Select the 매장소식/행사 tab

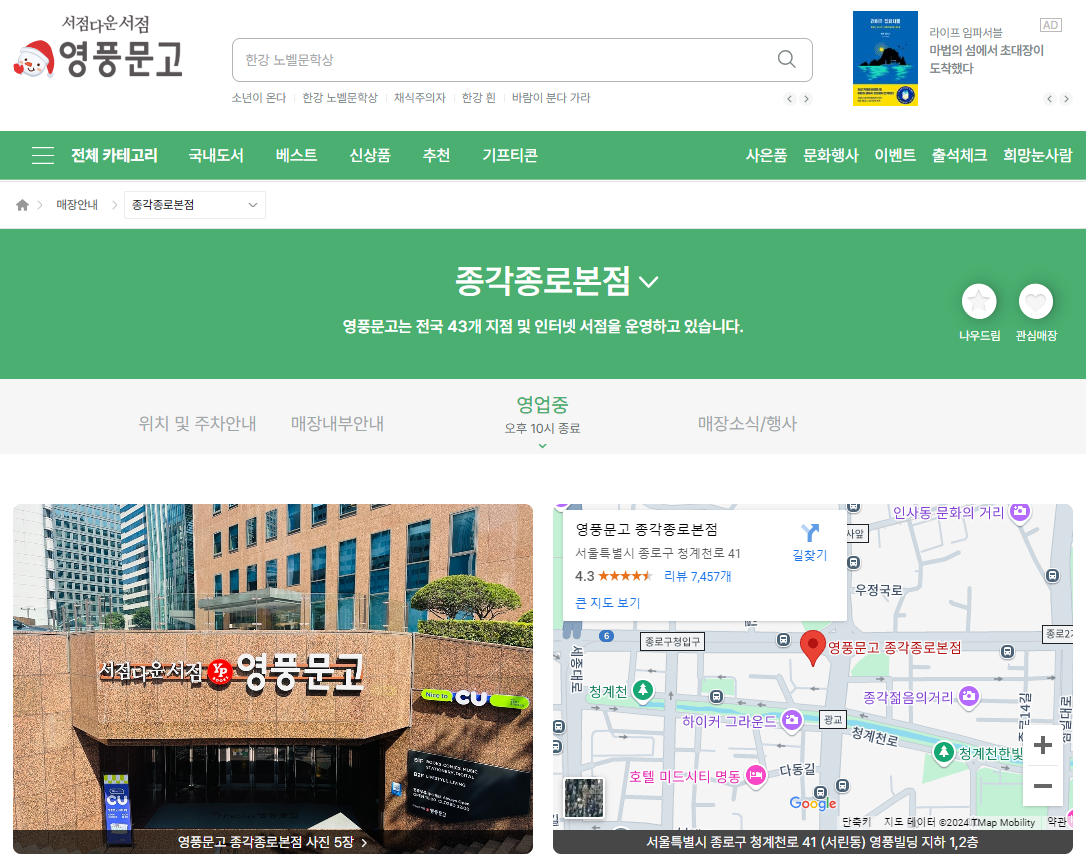click(x=747, y=423)
